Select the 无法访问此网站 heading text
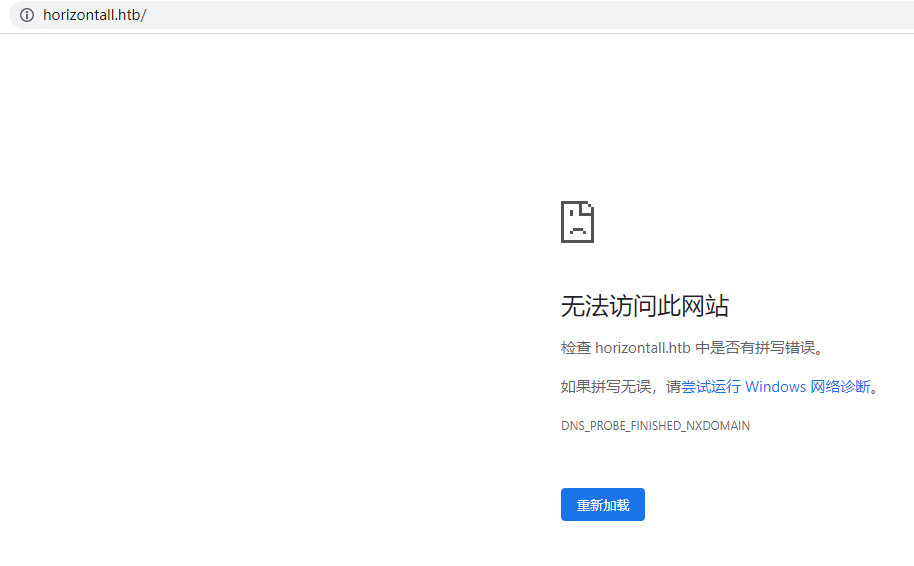 click(645, 306)
